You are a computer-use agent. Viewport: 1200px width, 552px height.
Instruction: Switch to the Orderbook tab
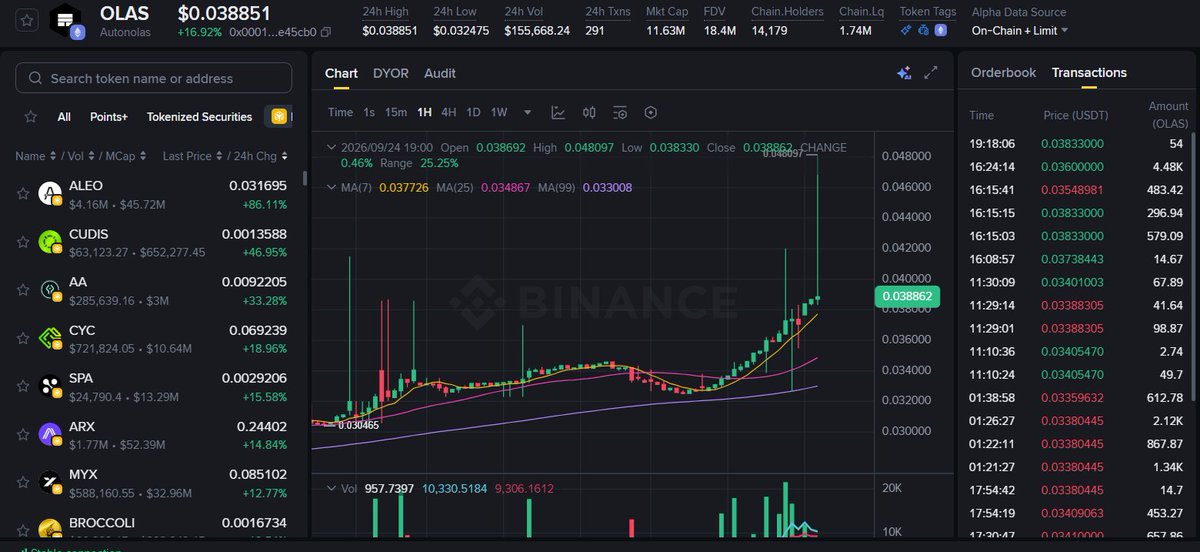[x=1004, y=72]
